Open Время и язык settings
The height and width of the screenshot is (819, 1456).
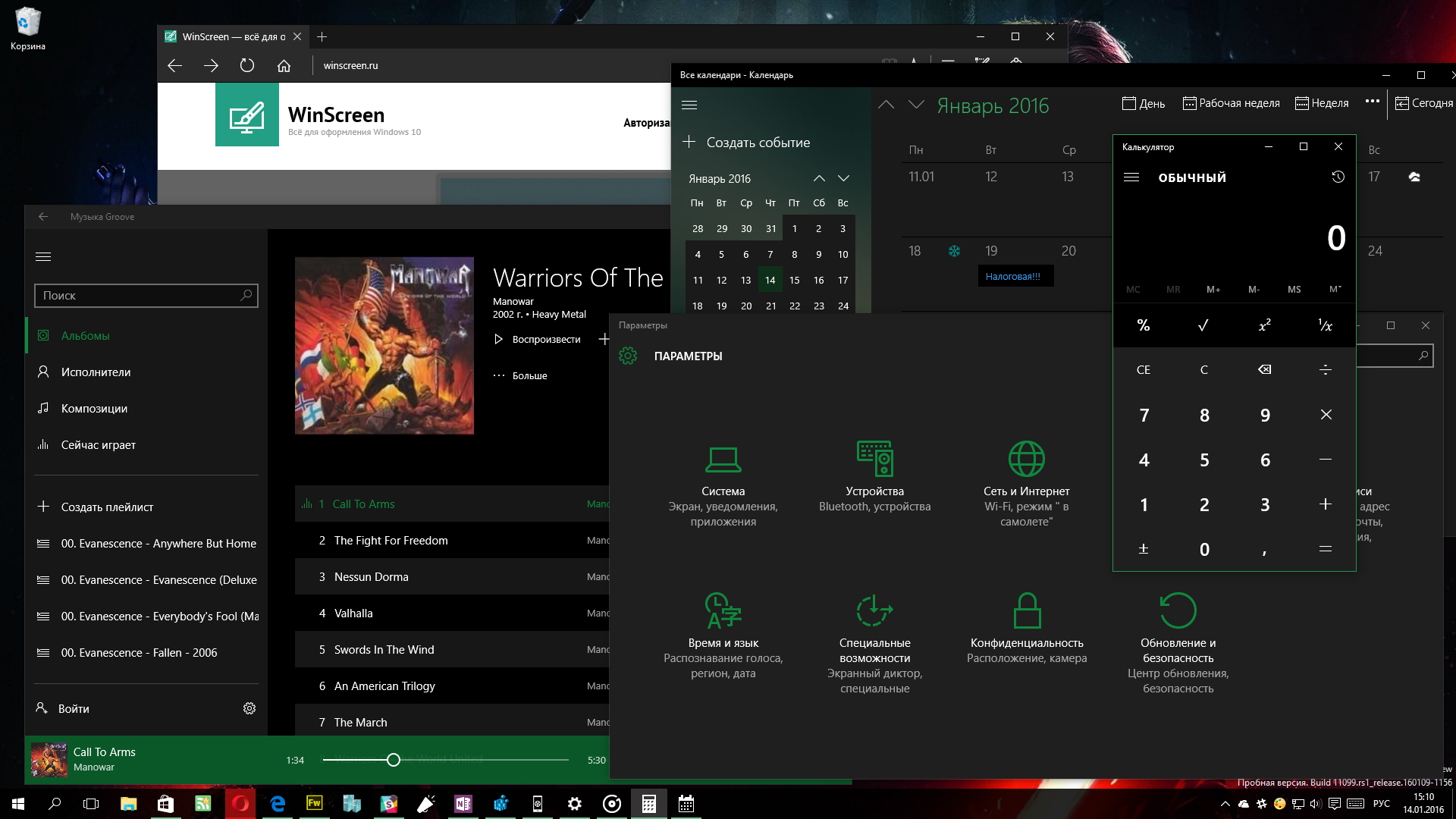click(723, 638)
